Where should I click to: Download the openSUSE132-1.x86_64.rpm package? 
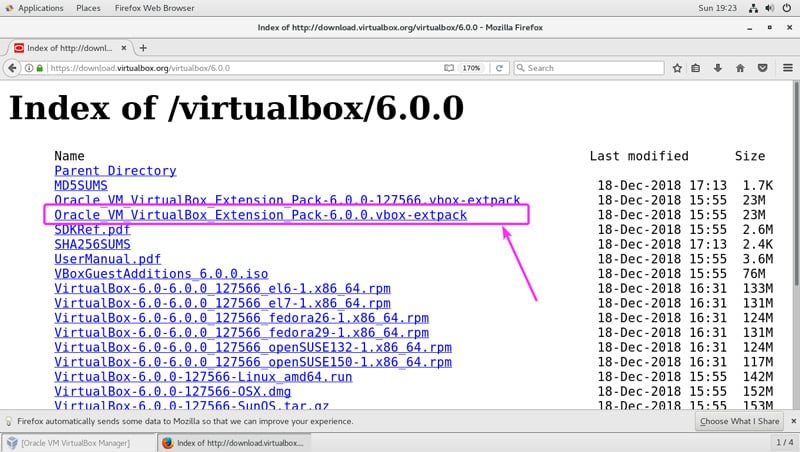253,348
